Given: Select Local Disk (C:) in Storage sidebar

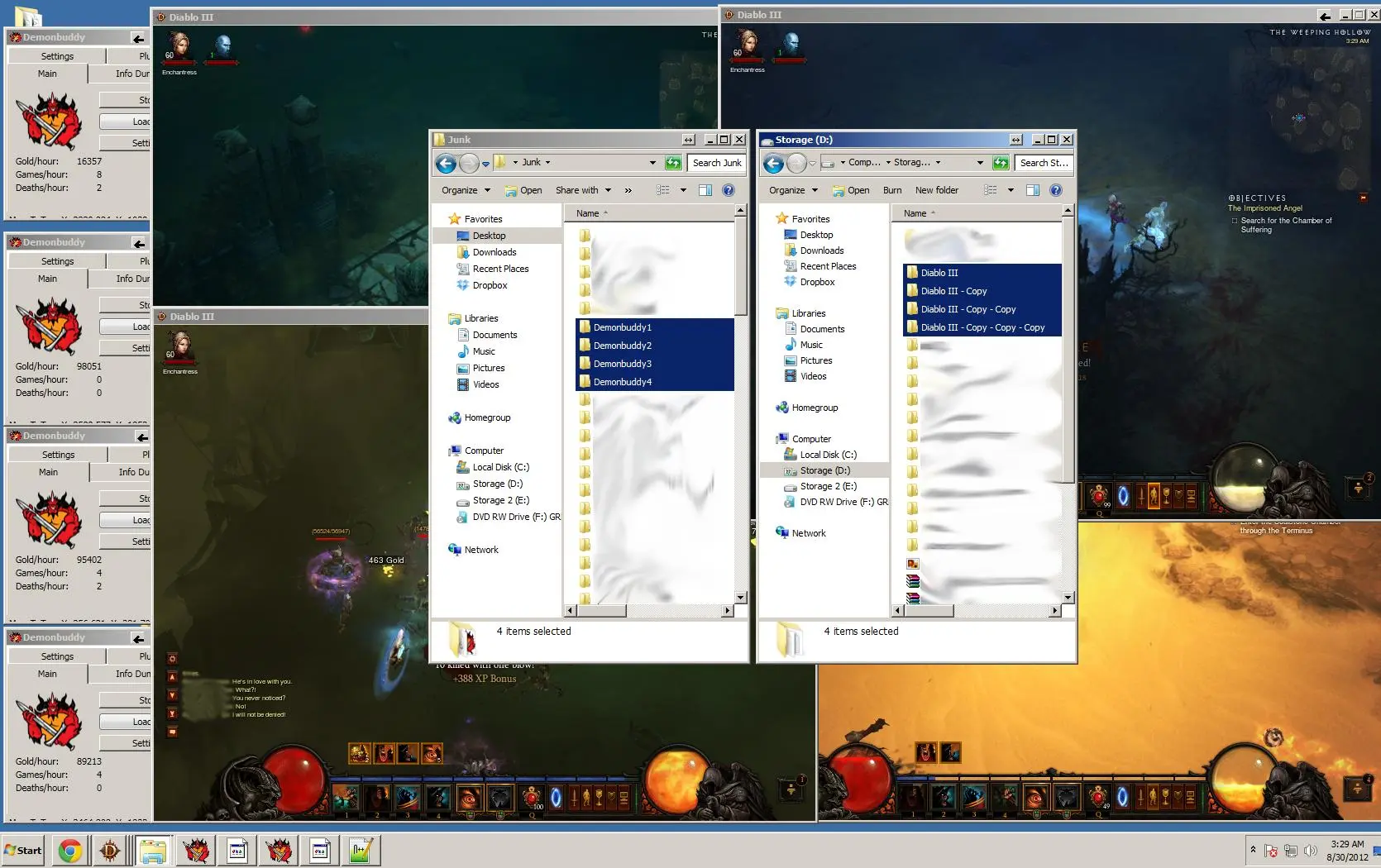Looking at the screenshot, I should click(828, 455).
